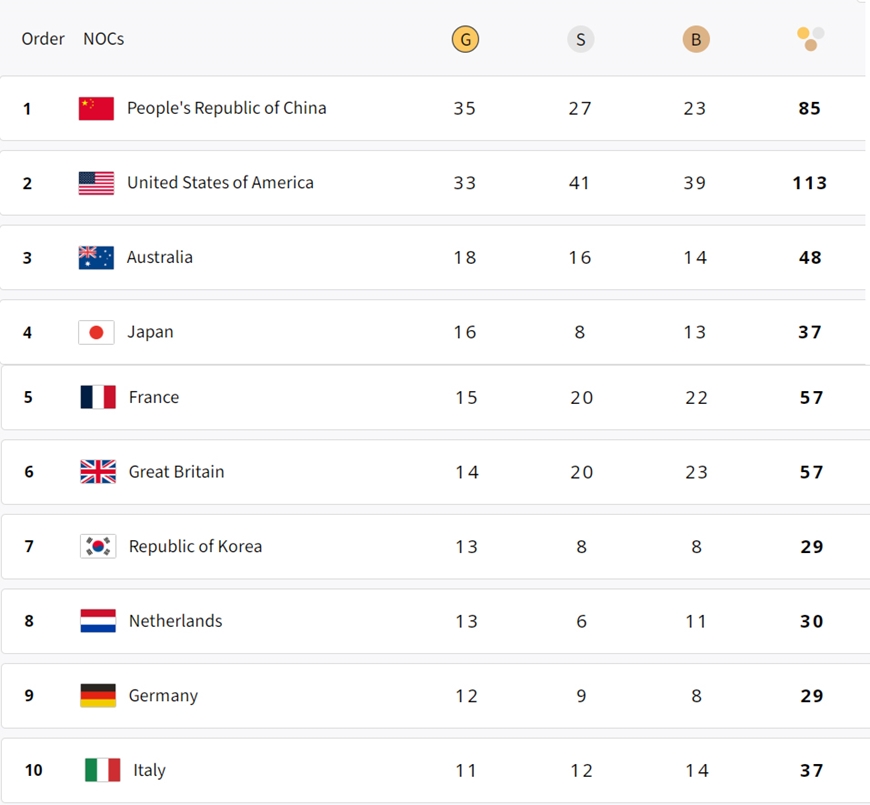Open the Netherlands country link
The height and width of the screenshot is (805, 870).
(175, 621)
